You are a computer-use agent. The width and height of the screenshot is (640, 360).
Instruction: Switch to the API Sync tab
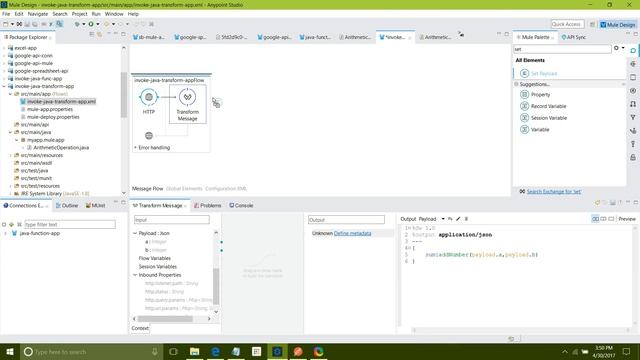[x=574, y=37]
